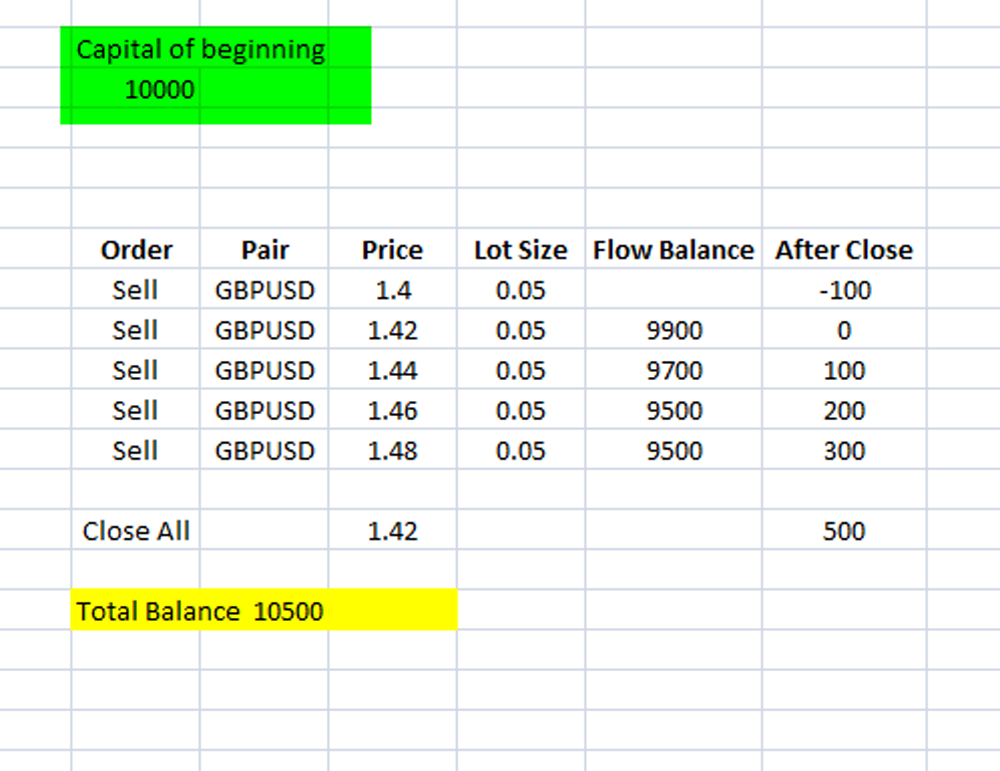Screen dimensions: 1000x771
Task: Select the Flow Balance value 9700
Action: point(673,370)
